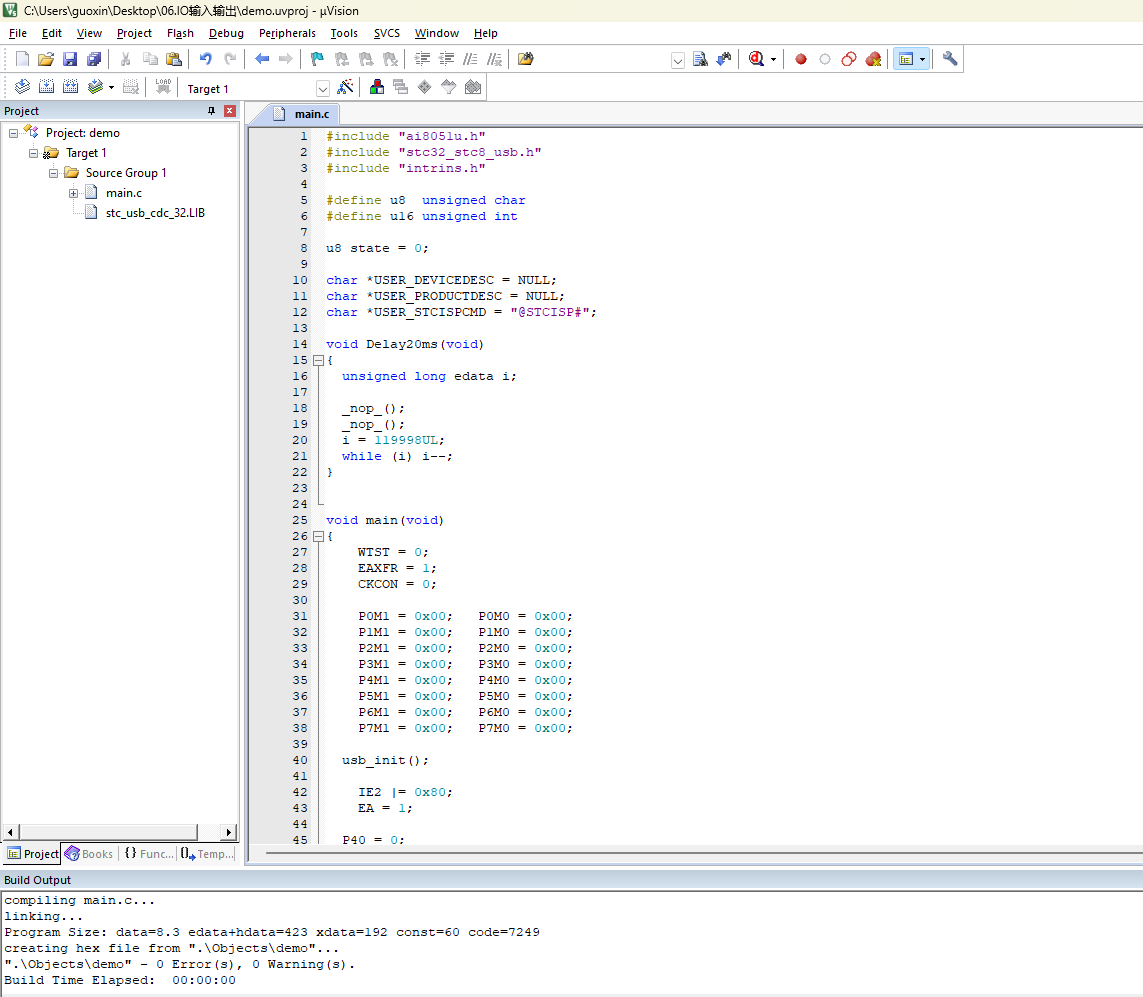Download code to flash with LOAD
The image size is (1143, 997).
coord(163,87)
